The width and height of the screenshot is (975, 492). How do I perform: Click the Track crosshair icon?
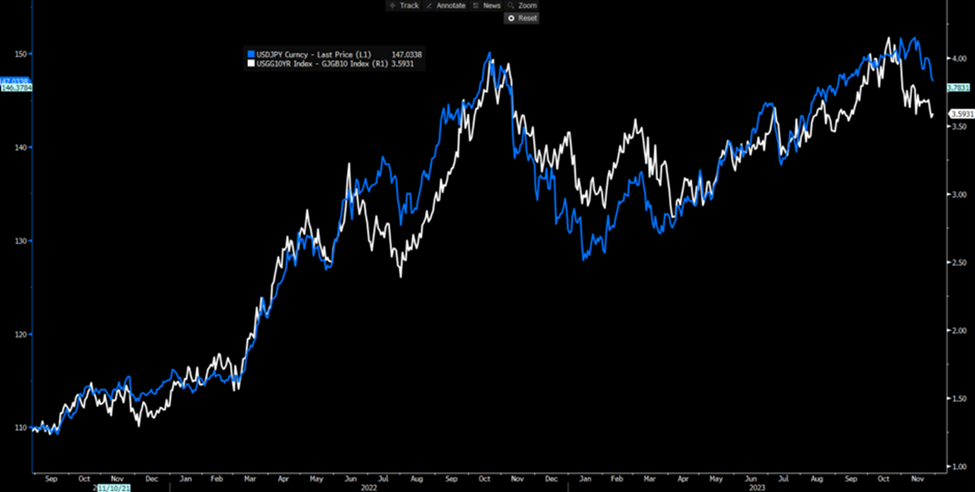(392, 6)
